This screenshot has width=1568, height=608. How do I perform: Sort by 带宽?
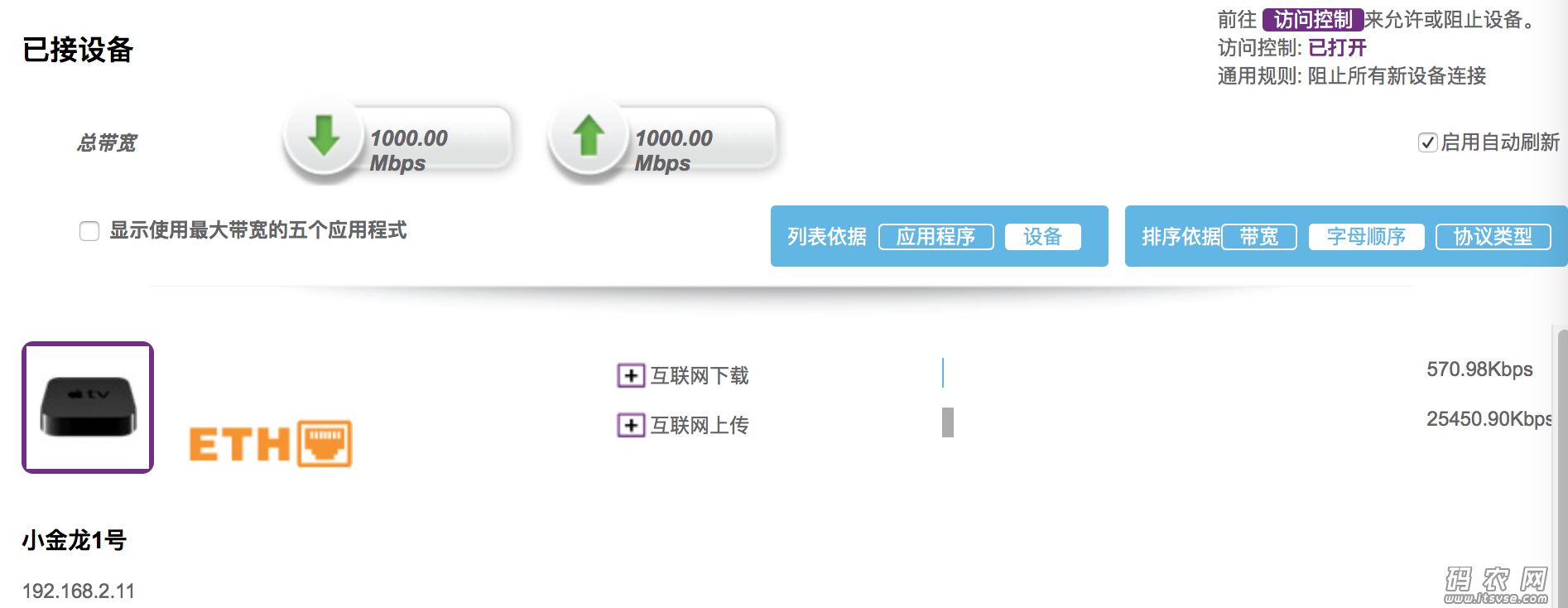[x=1259, y=237]
